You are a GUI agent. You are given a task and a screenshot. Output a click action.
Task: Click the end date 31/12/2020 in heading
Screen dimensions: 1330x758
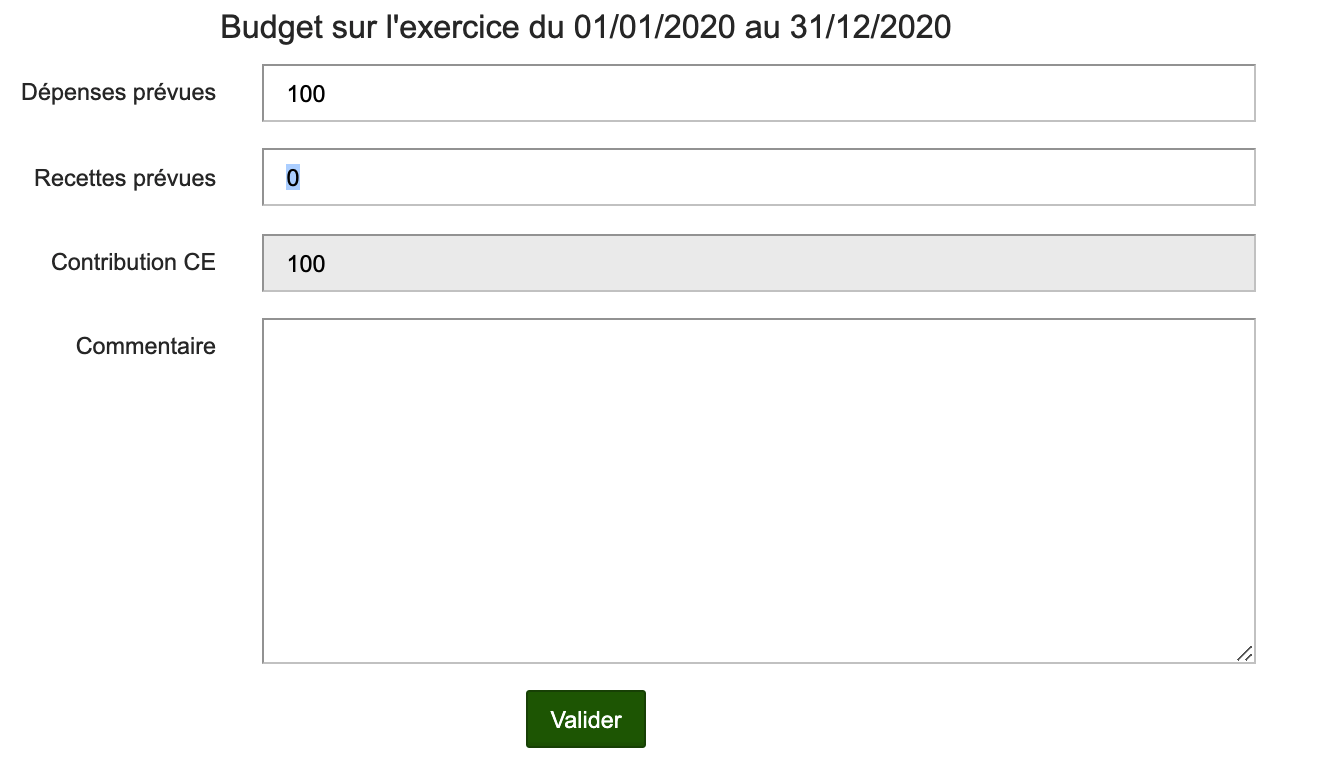point(869,28)
